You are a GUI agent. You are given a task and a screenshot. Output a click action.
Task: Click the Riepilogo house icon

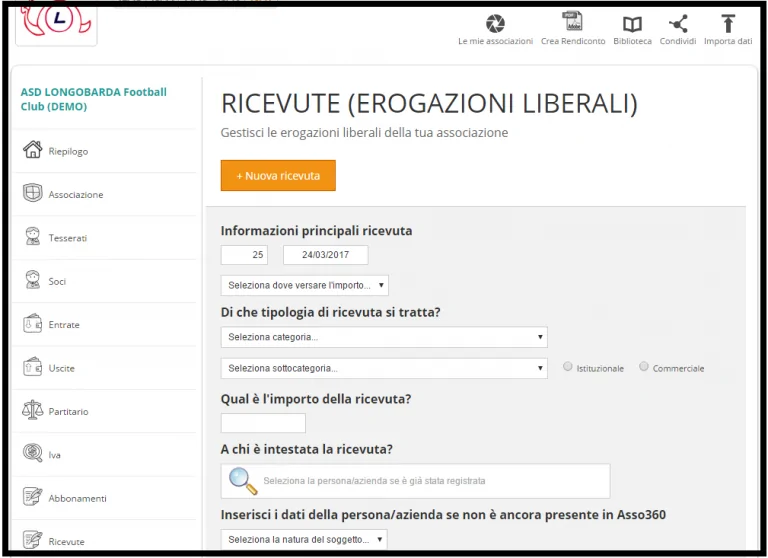tap(33, 149)
